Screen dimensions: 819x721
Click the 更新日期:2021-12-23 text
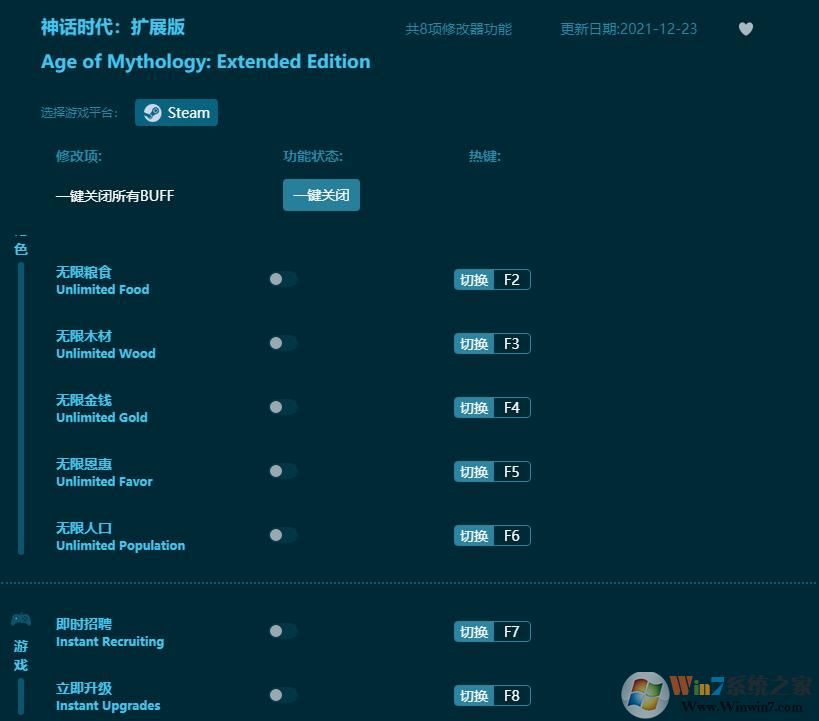coord(629,29)
